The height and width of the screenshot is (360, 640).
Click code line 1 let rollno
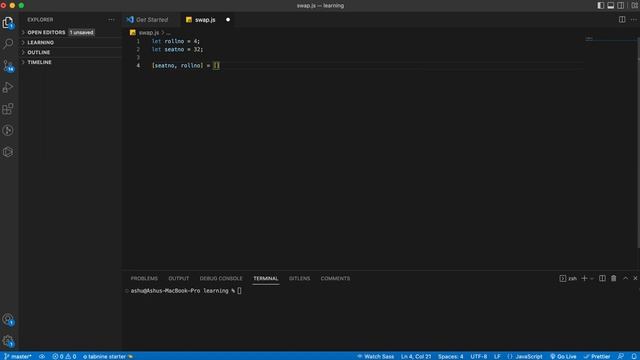[176, 41]
